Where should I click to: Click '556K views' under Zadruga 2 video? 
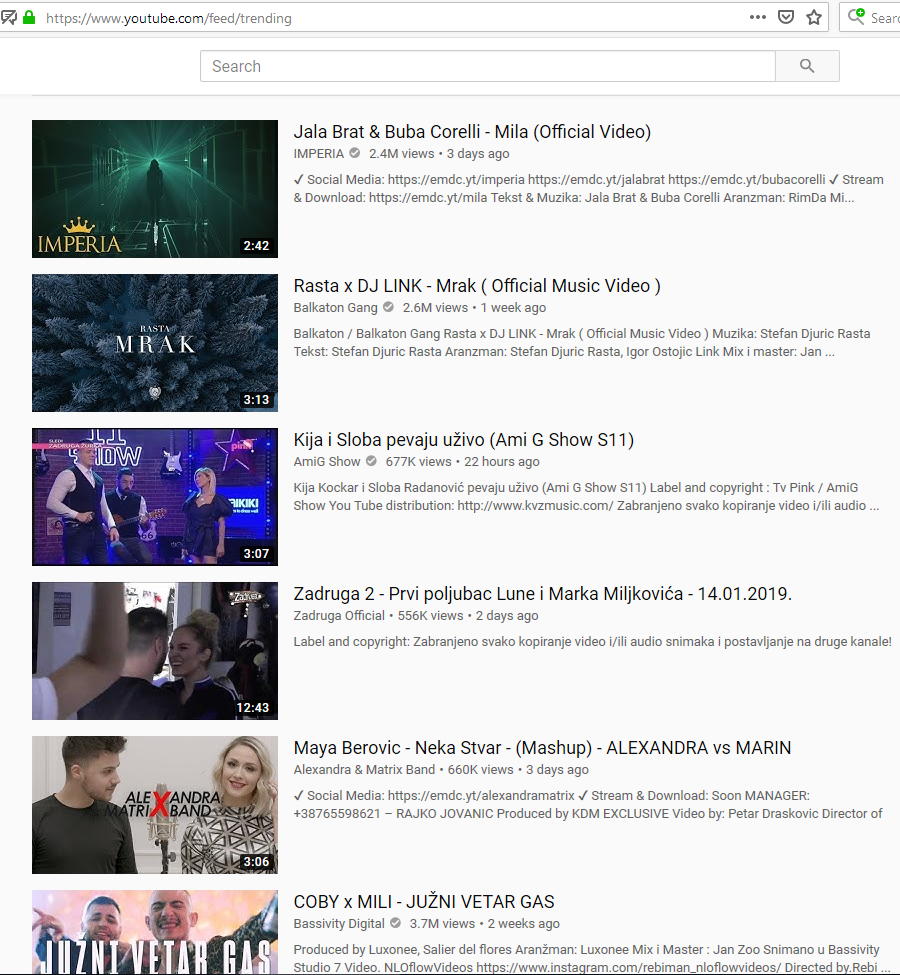[x=430, y=616]
